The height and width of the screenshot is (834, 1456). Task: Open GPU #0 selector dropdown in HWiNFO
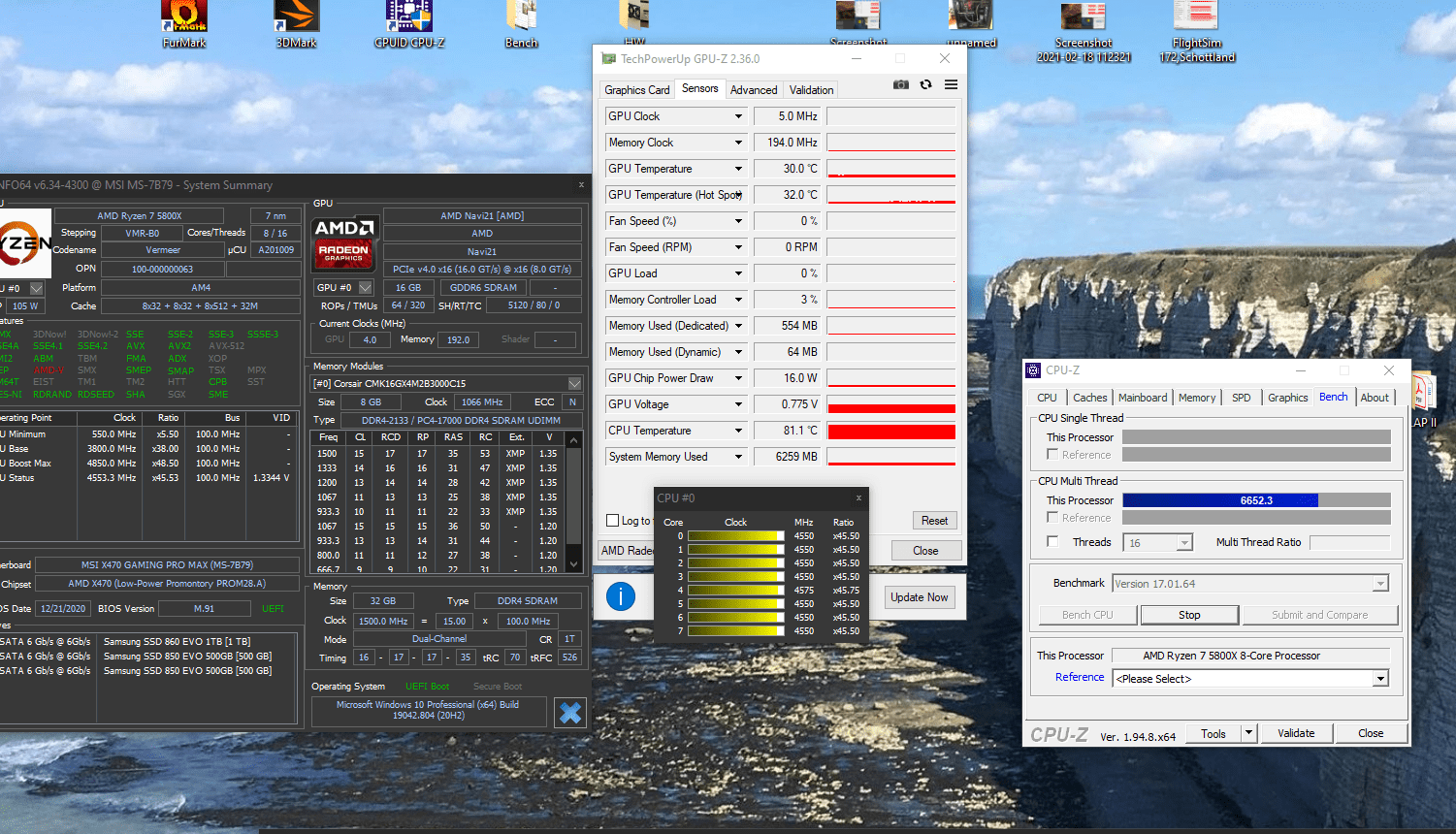pyautogui.click(x=366, y=287)
